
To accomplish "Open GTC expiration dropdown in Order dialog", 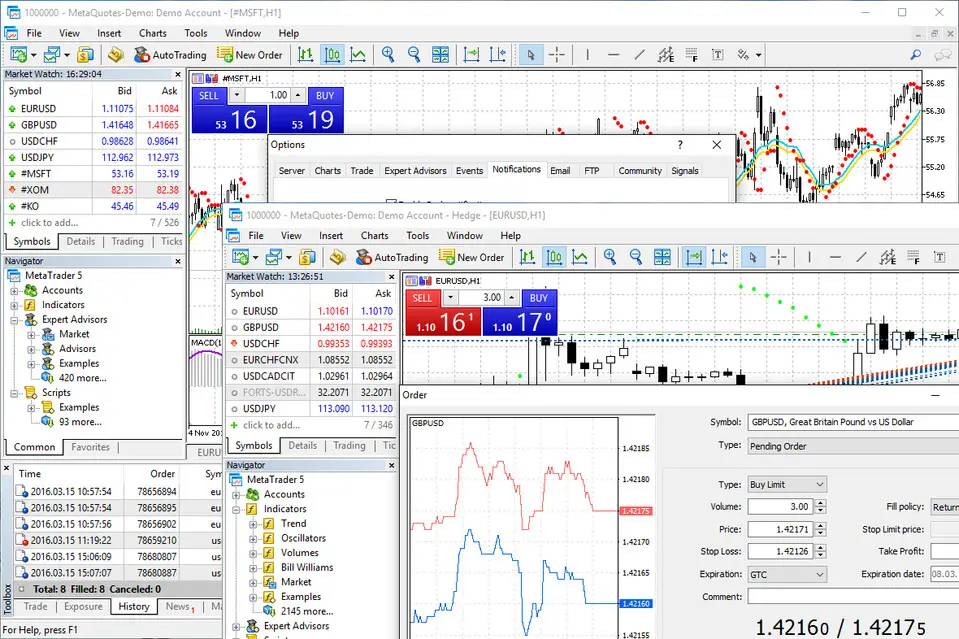I will (787, 574).
